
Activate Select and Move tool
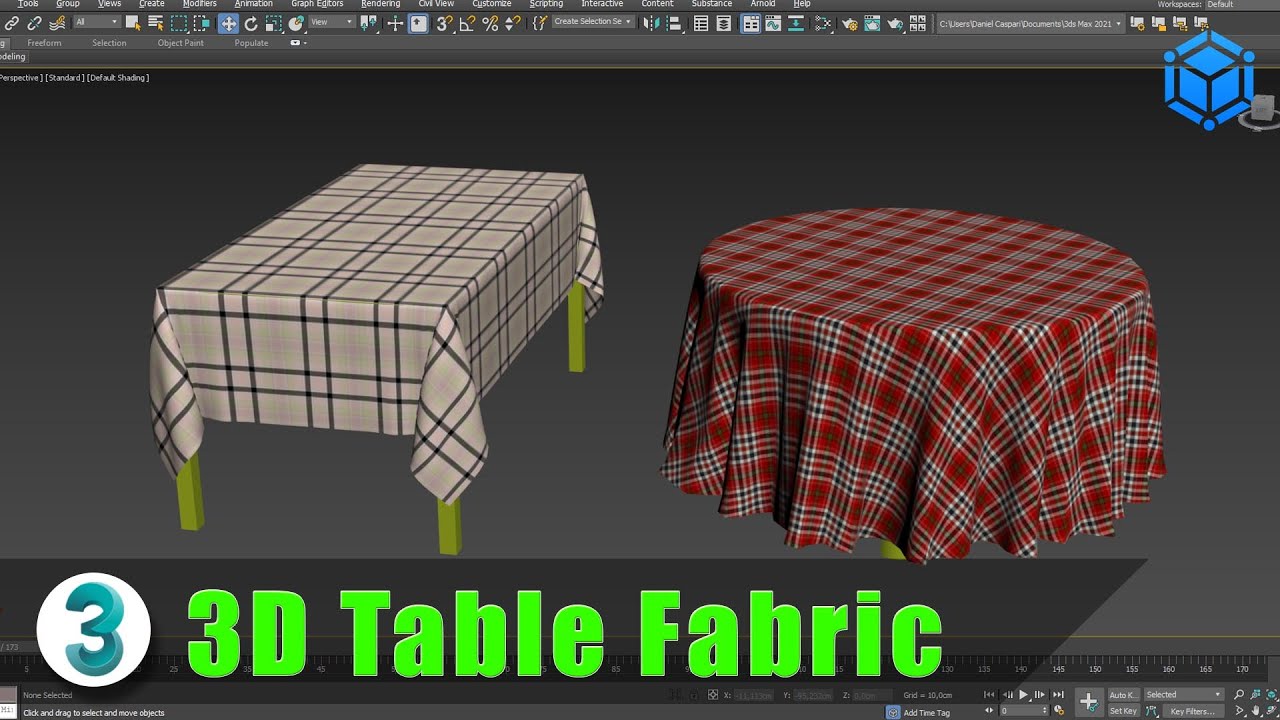(229, 23)
